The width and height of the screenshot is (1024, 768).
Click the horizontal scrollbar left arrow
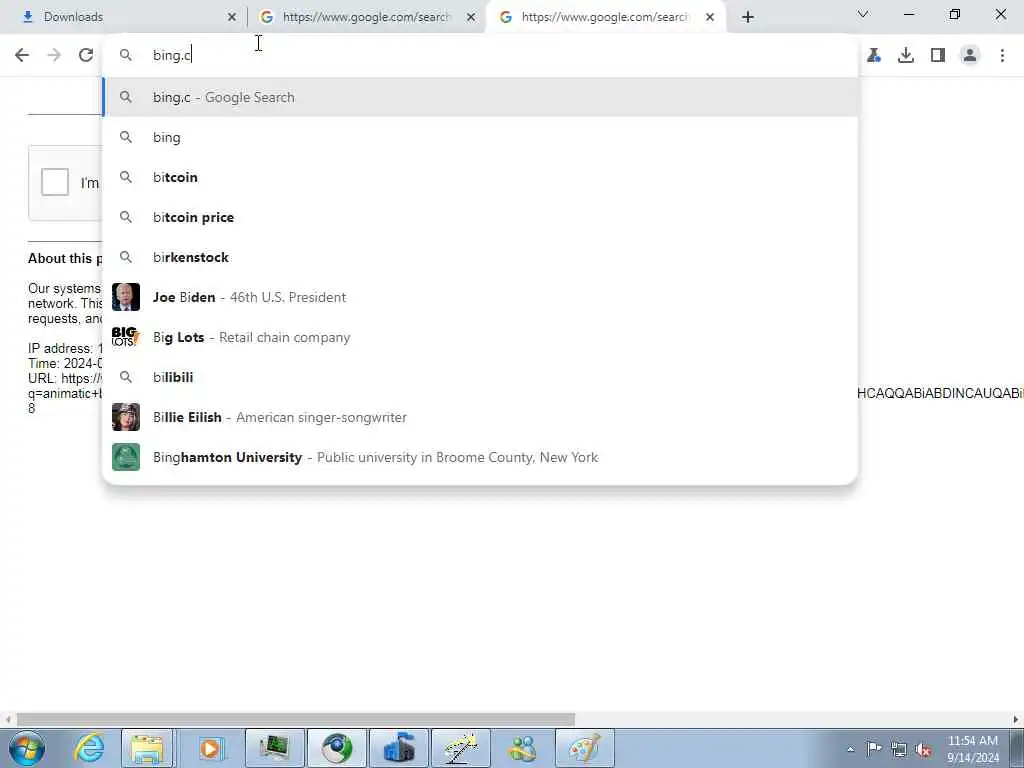click(x=7, y=720)
